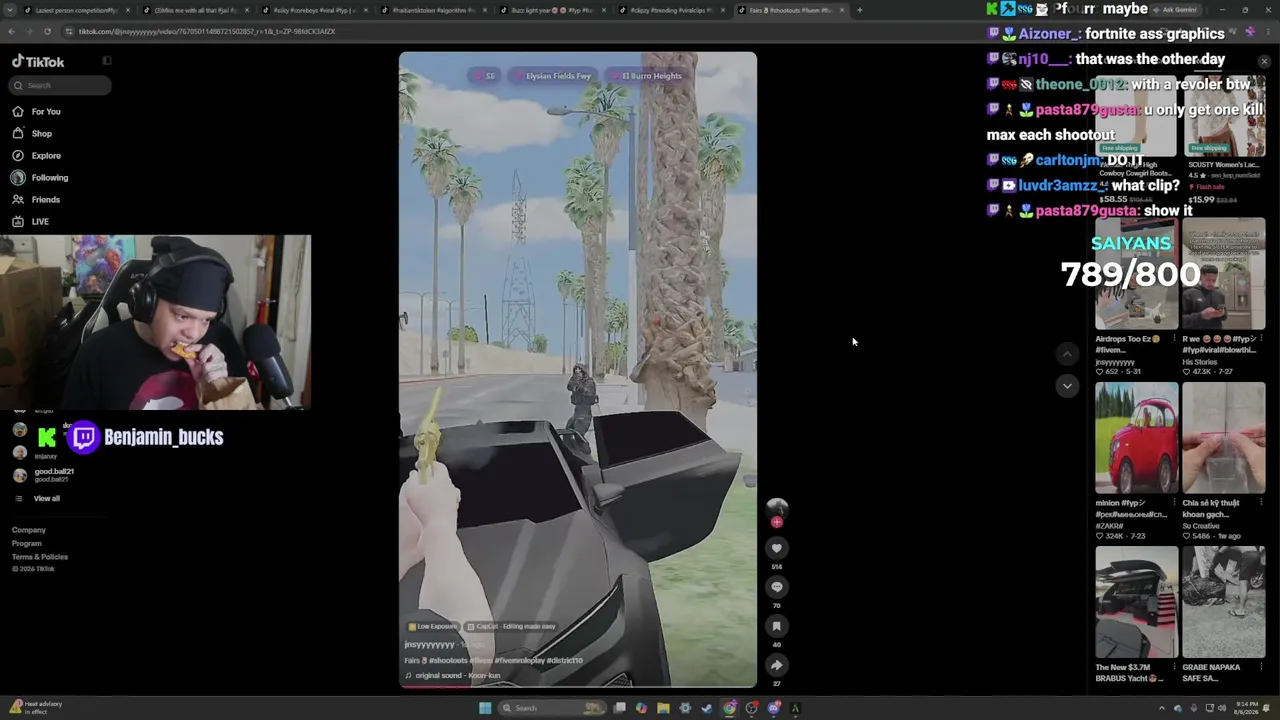Switch to the #siky #cowboys tab
Image resolution: width=1280 pixels, height=720 pixels.
pyautogui.click(x=315, y=10)
